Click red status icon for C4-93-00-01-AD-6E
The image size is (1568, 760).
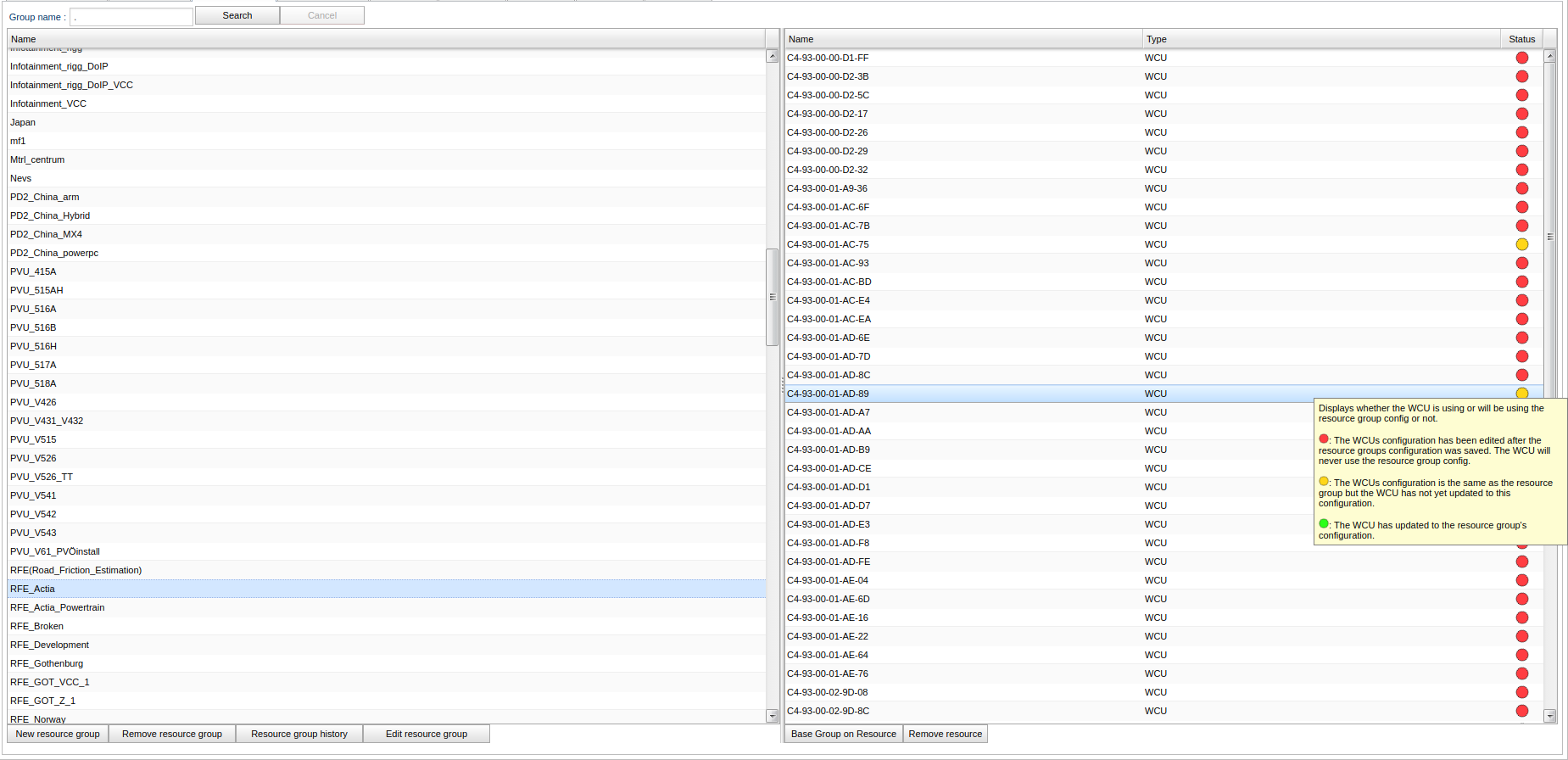click(x=1521, y=338)
